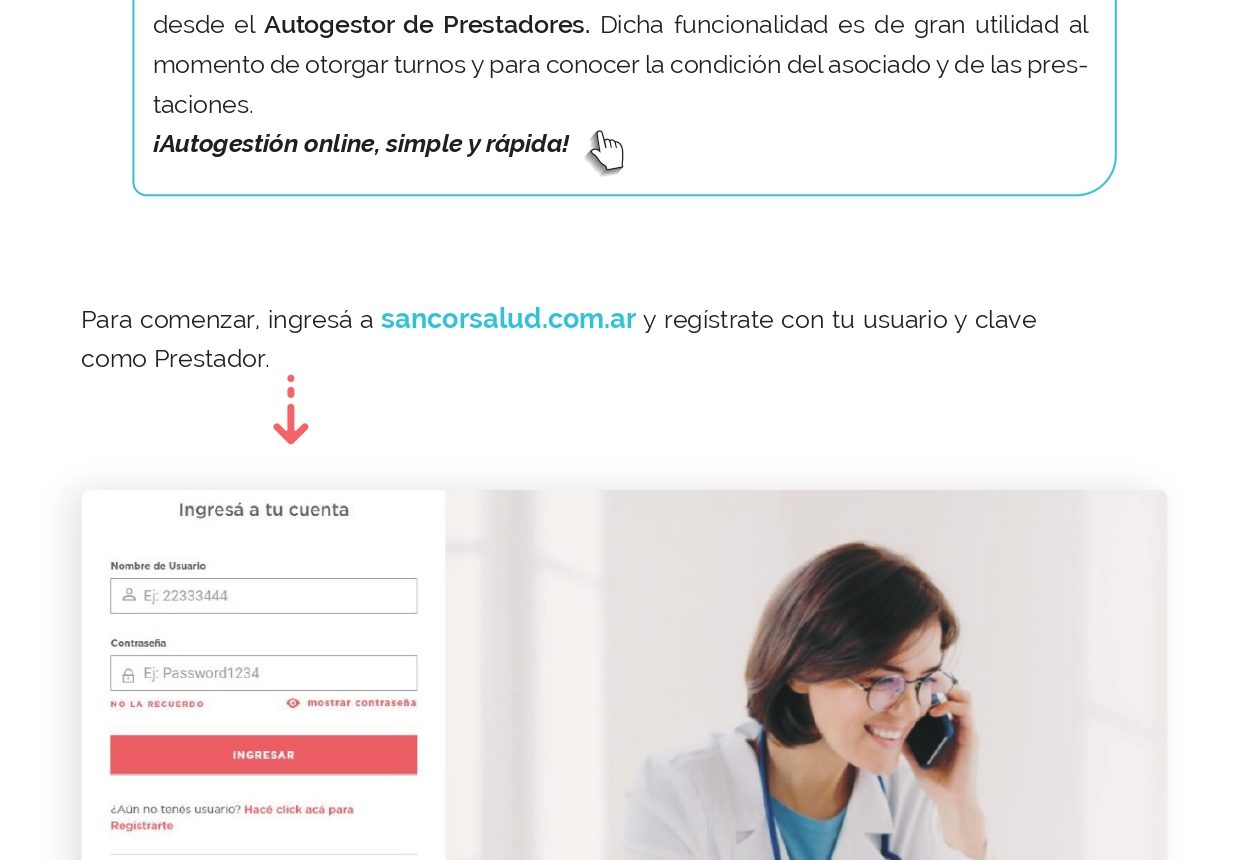Image resolution: width=1241 pixels, height=860 pixels.
Task: Click the red downward arrow icon
Action: point(291,410)
